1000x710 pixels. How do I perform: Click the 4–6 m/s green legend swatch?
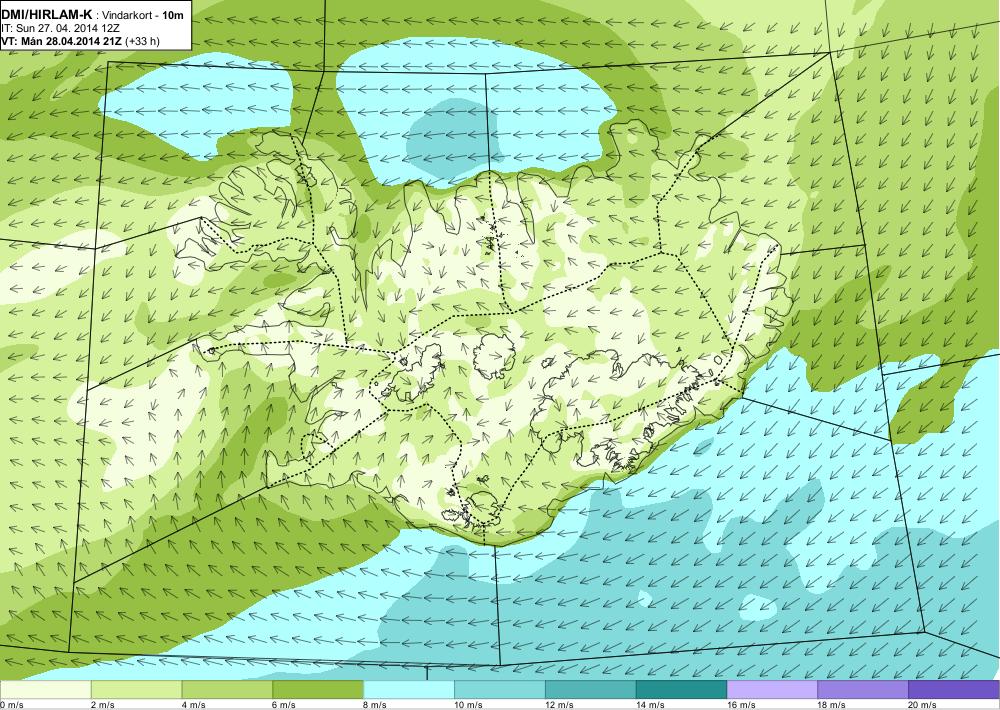tap(227, 690)
